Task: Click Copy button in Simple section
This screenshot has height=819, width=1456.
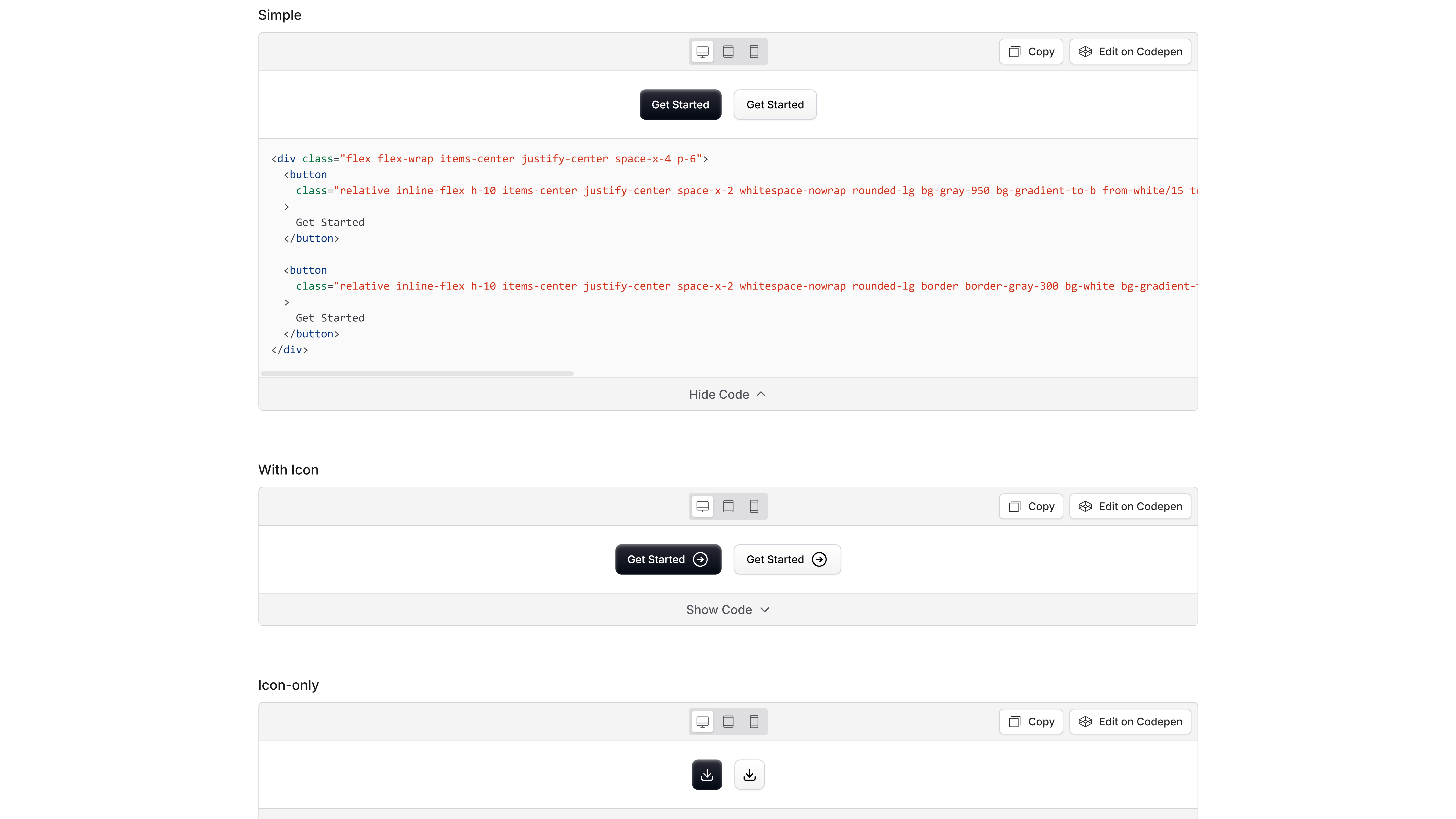Action: pos(1031,51)
